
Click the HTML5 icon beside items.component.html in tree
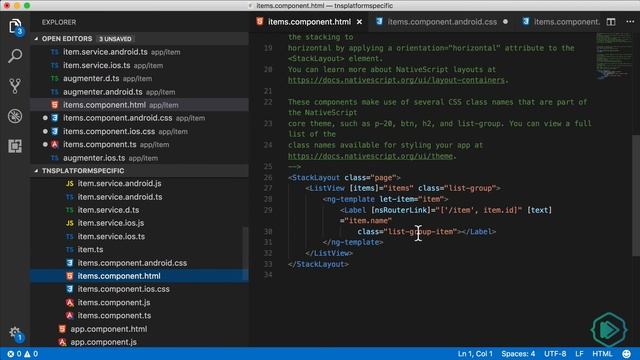[x=70, y=276]
